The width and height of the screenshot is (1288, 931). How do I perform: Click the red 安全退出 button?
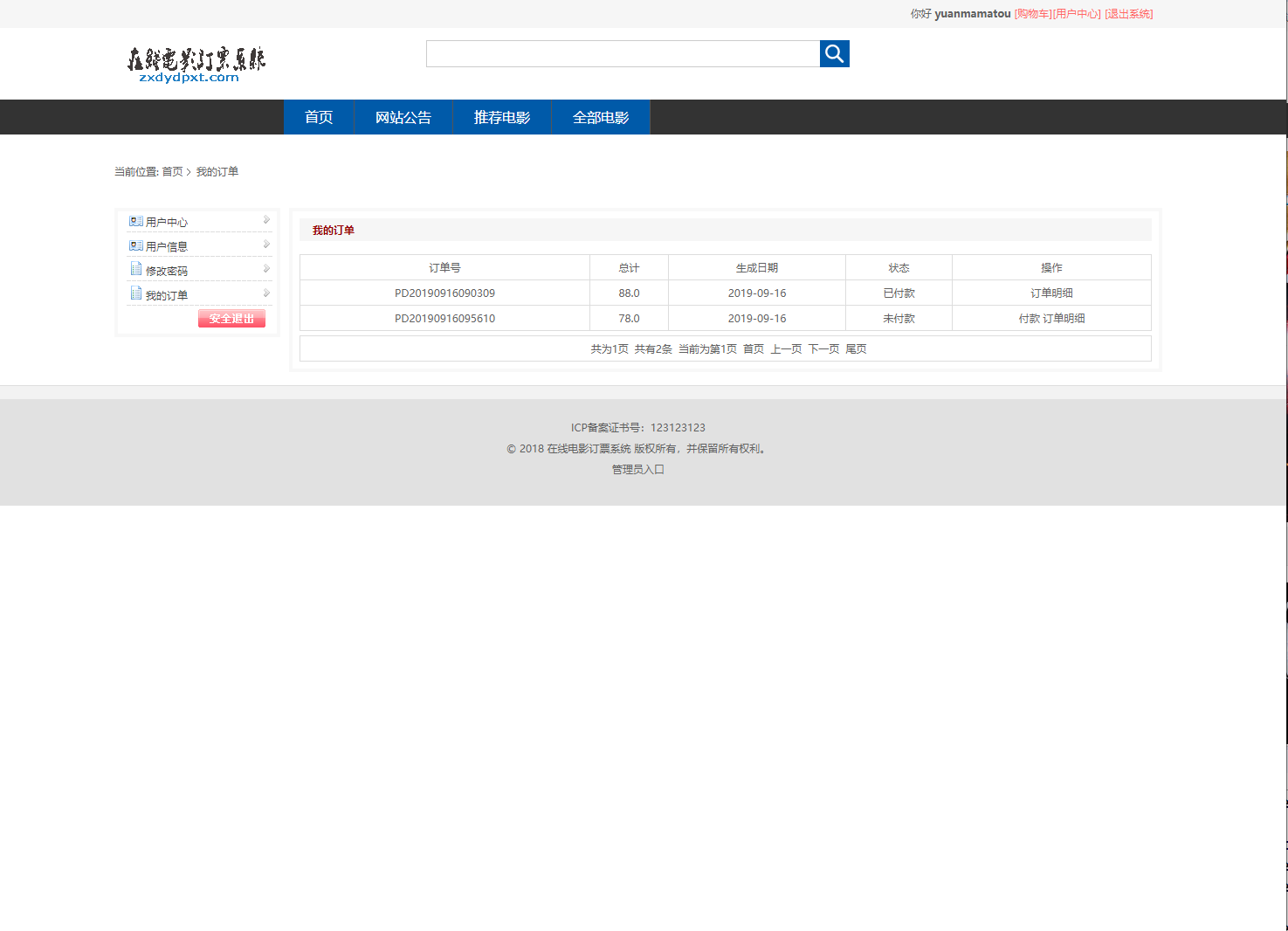pos(231,319)
